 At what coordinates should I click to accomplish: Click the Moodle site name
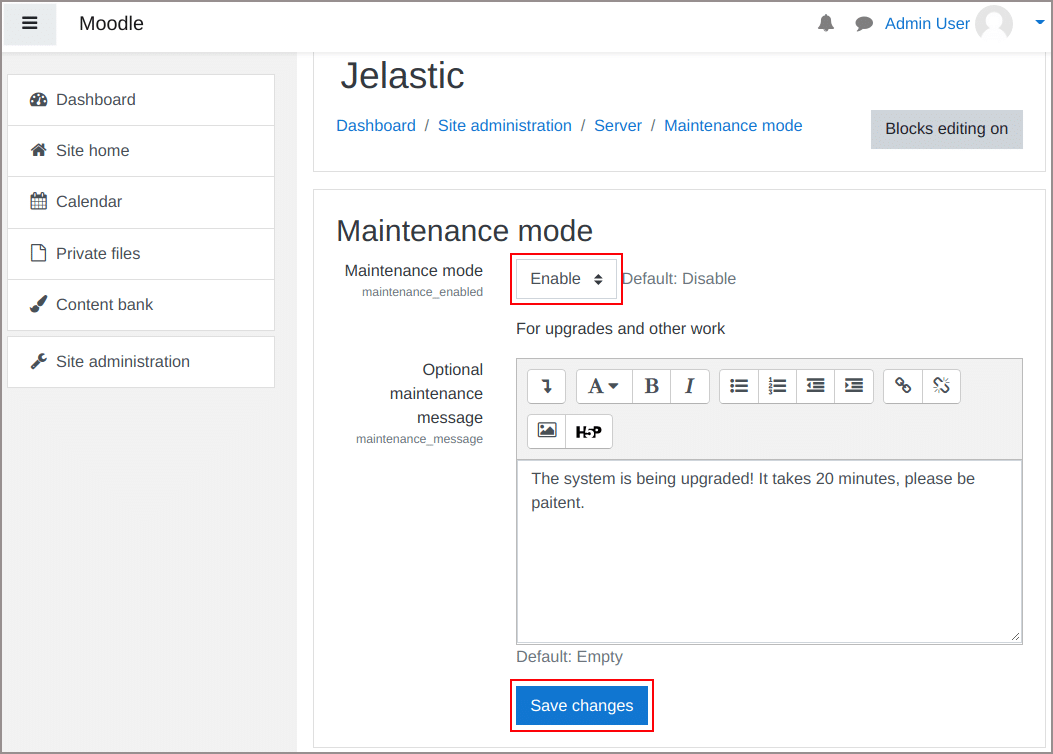pyautogui.click(x=111, y=23)
